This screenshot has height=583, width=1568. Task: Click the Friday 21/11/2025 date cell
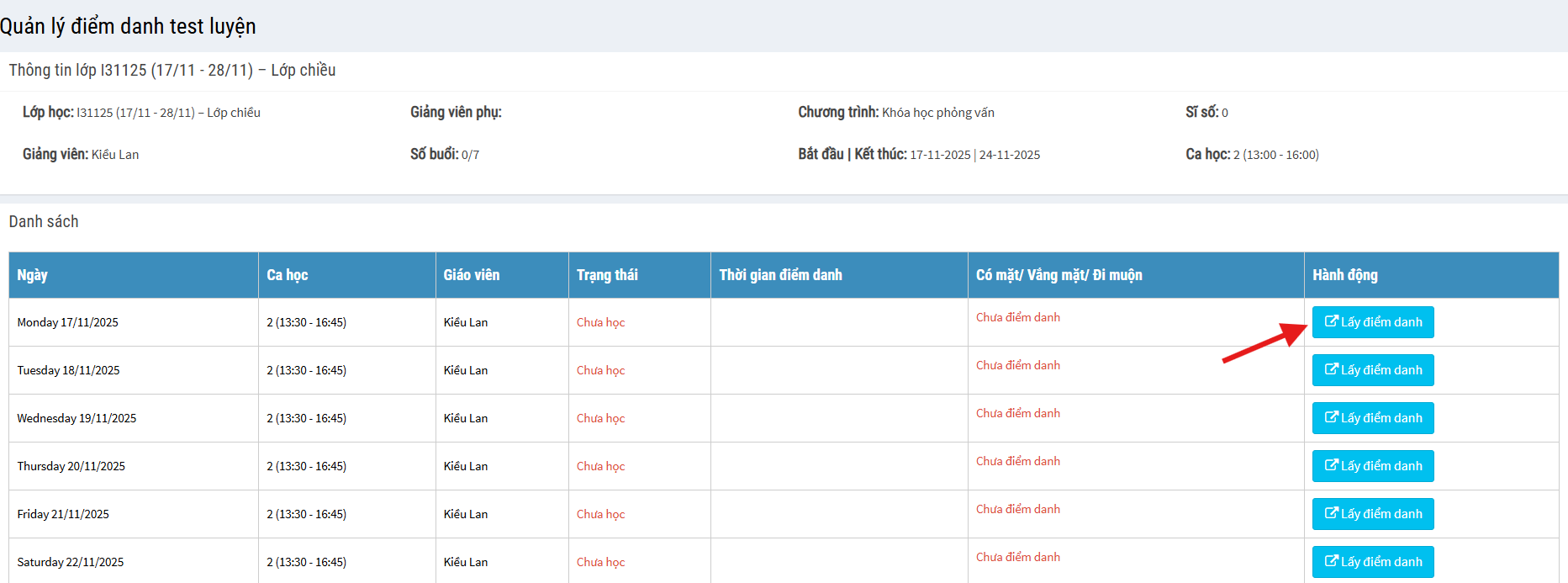coord(63,514)
